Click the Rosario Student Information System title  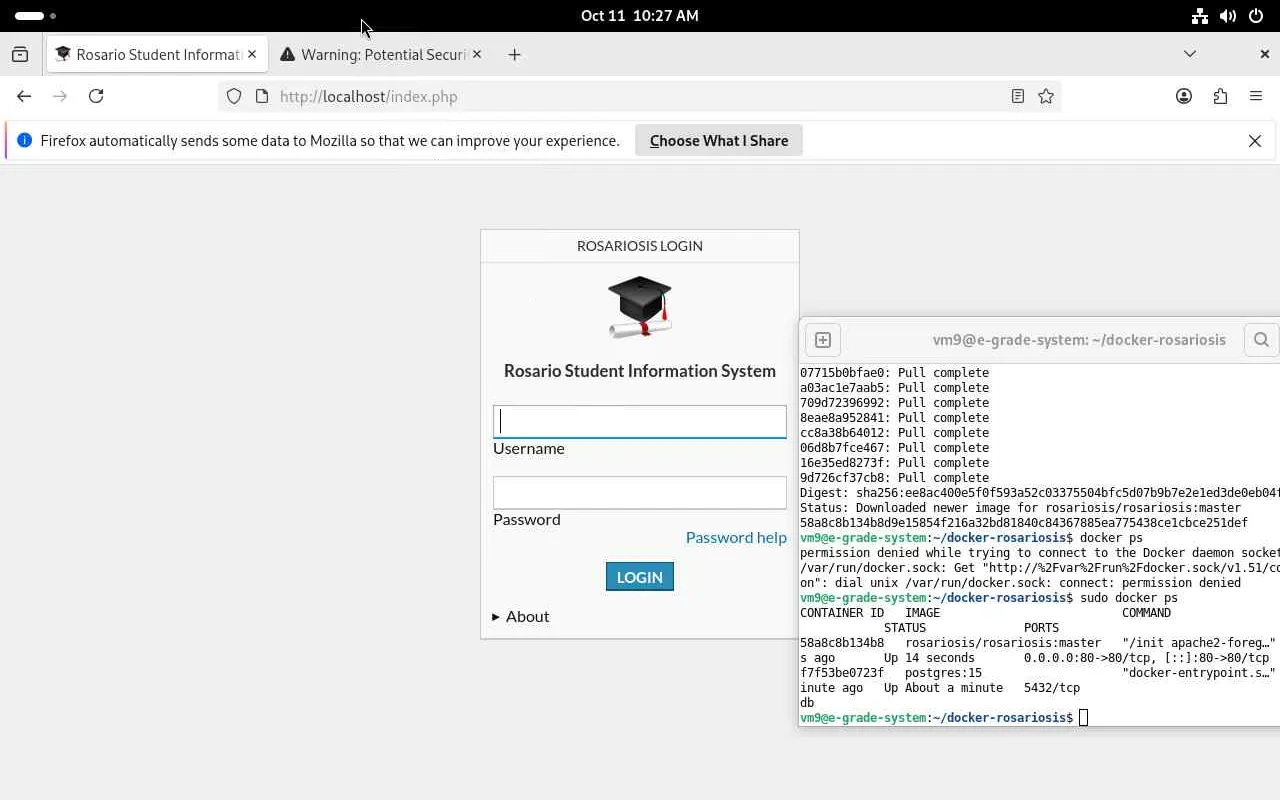click(x=640, y=371)
